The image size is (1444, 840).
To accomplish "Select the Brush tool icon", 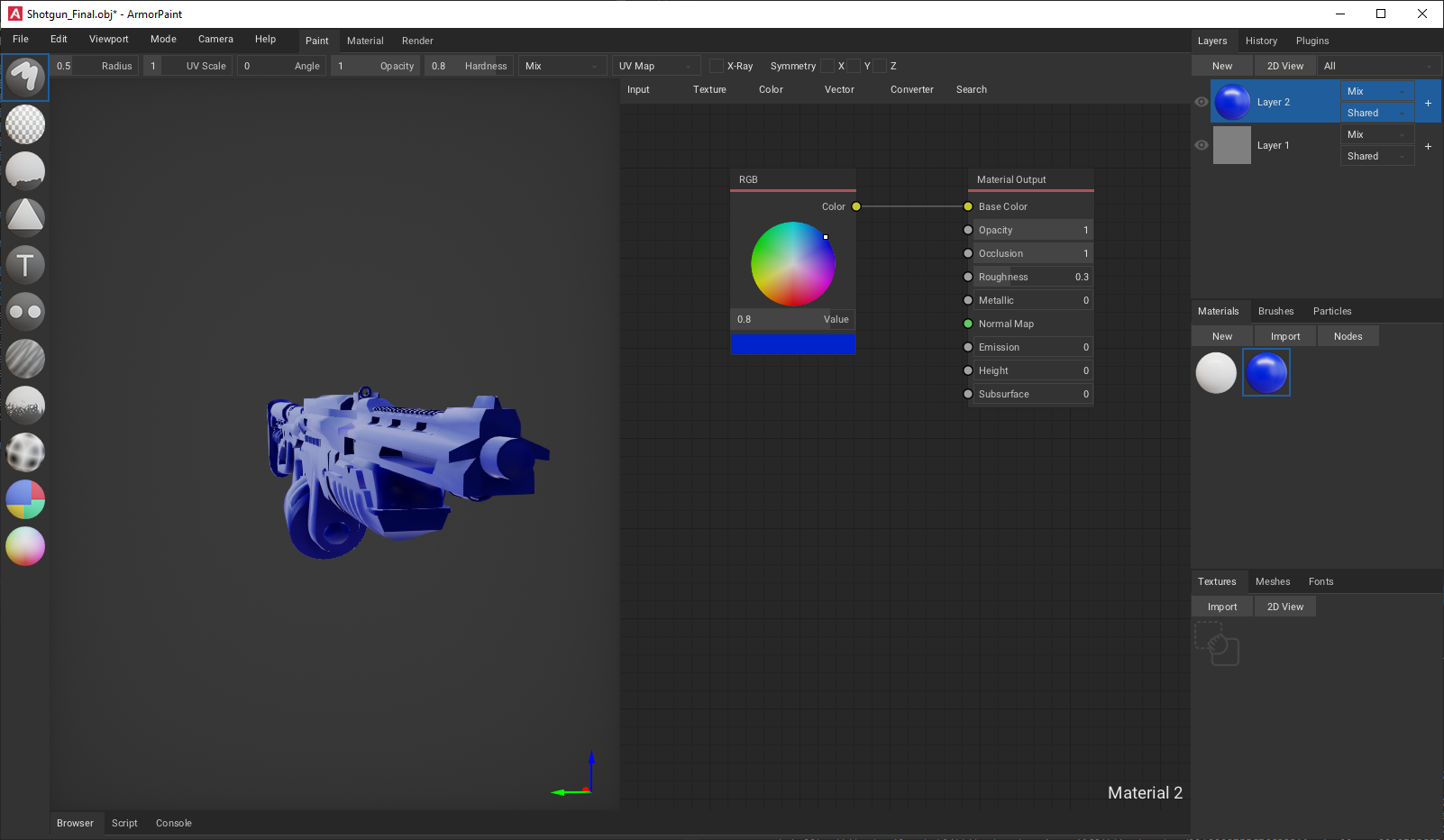I will [x=25, y=78].
